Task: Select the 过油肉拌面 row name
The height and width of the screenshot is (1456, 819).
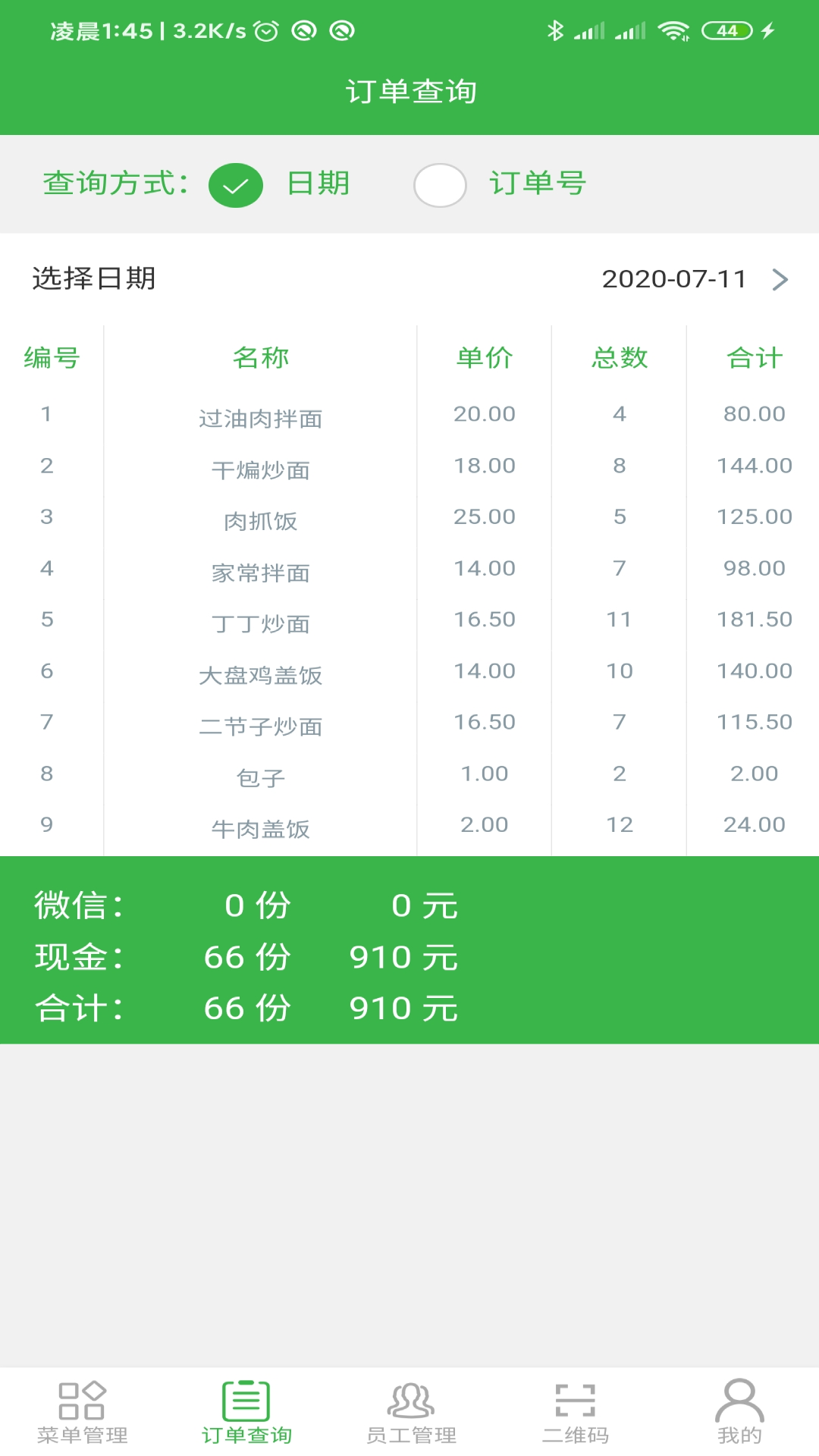Action: coord(260,419)
